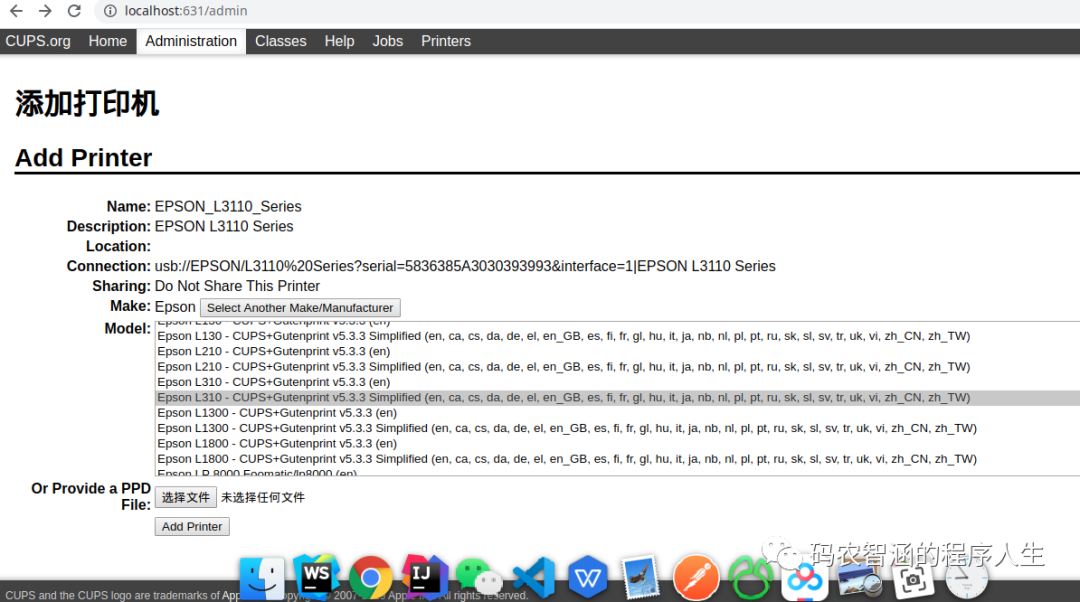The height and width of the screenshot is (602, 1080).
Task: Reload the CUPS admin page
Action: pos(74,11)
